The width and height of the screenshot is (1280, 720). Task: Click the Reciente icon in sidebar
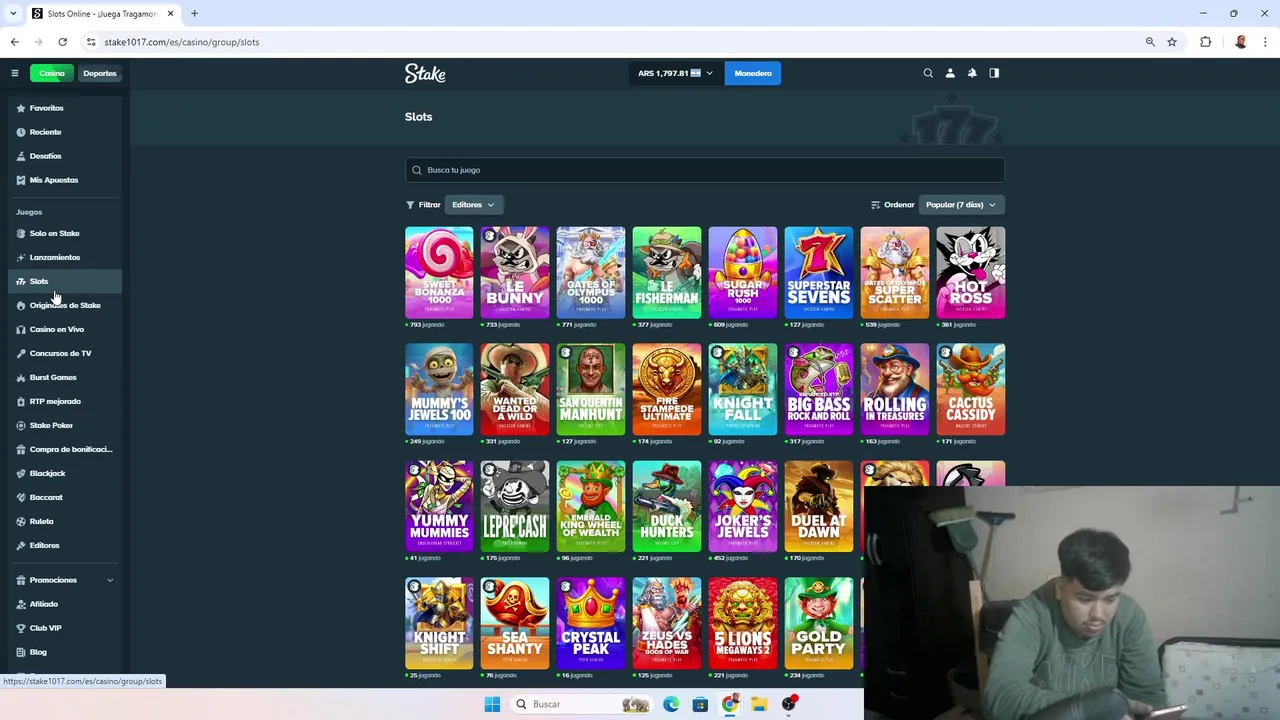[21, 132]
